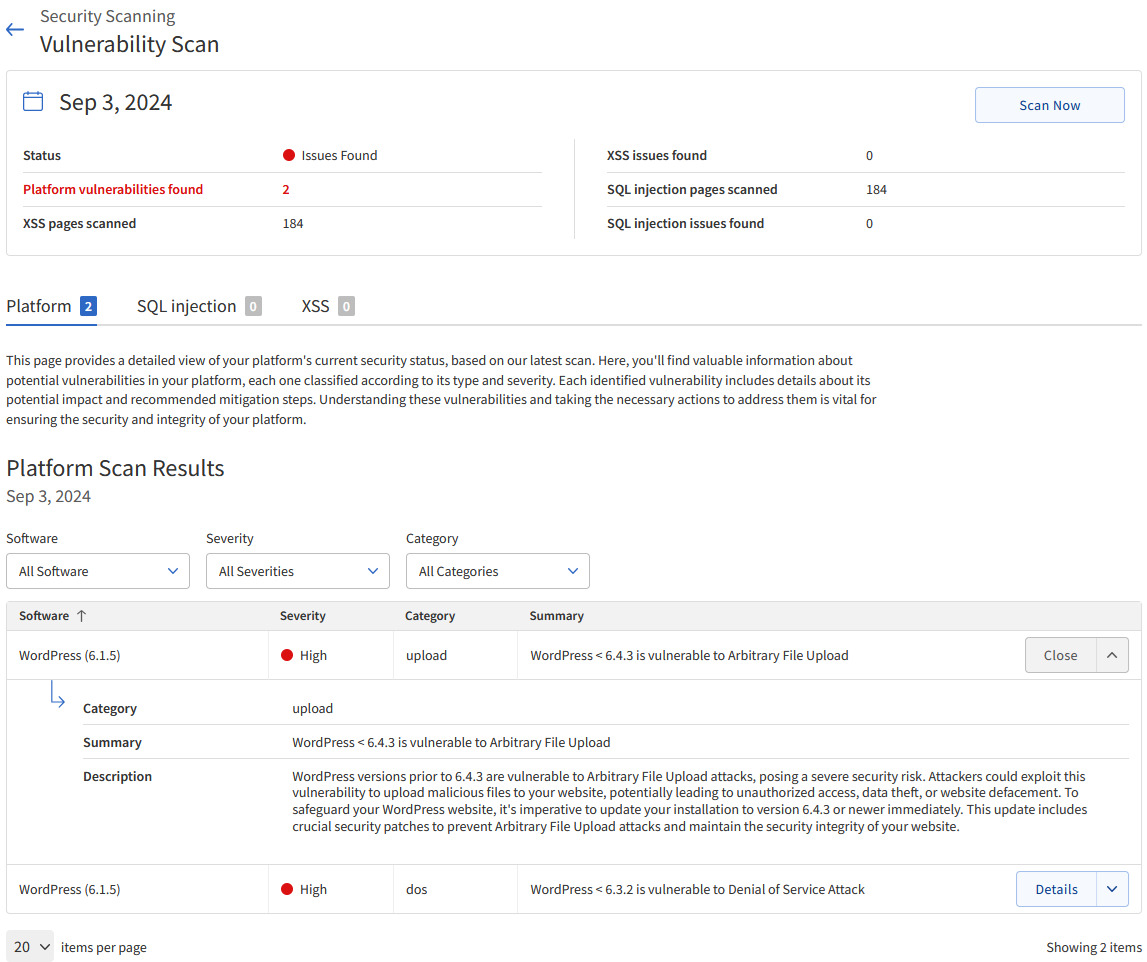Click the red Issues Found status dot

289,156
